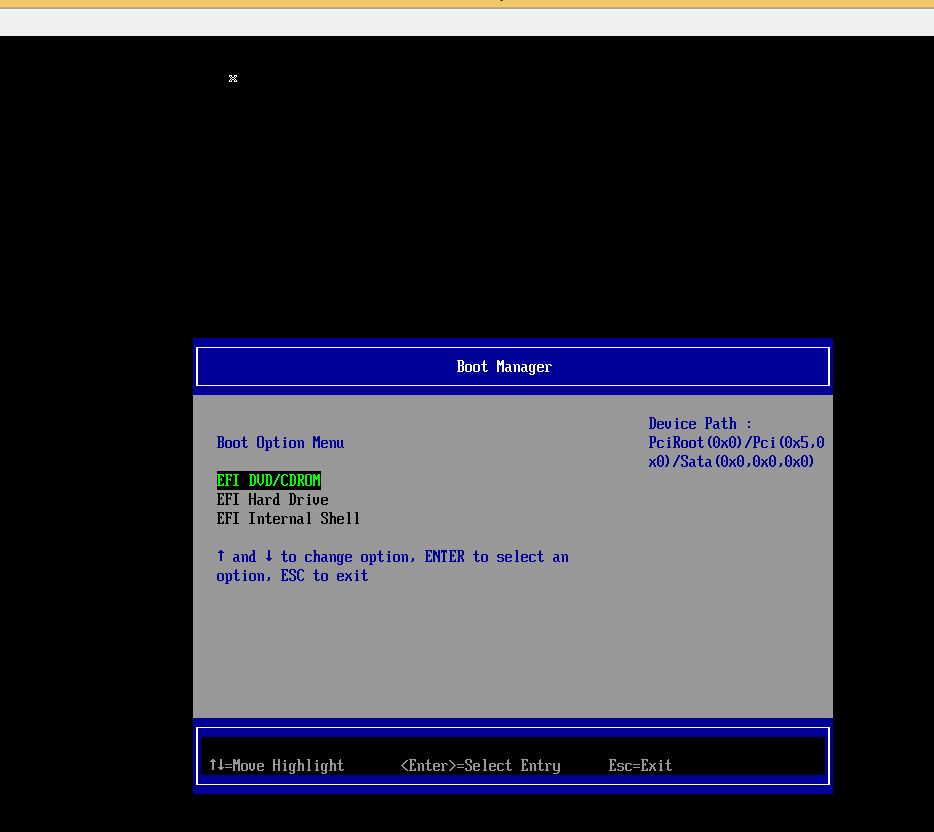The width and height of the screenshot is (934, 832).
Task: Click the Boot Option Menu heading
Action: pos(280,443)
